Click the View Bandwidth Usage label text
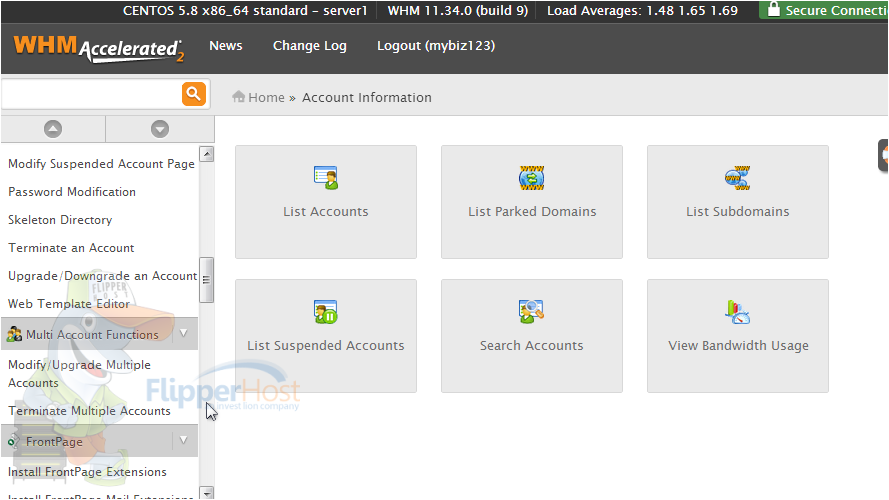Screen dimensions: 889x500 click(x=738, y=346)
